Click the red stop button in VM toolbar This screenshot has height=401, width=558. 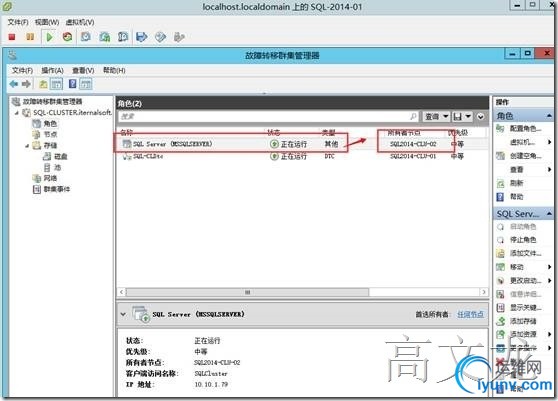pyautogui.click(x=12, y=37)
